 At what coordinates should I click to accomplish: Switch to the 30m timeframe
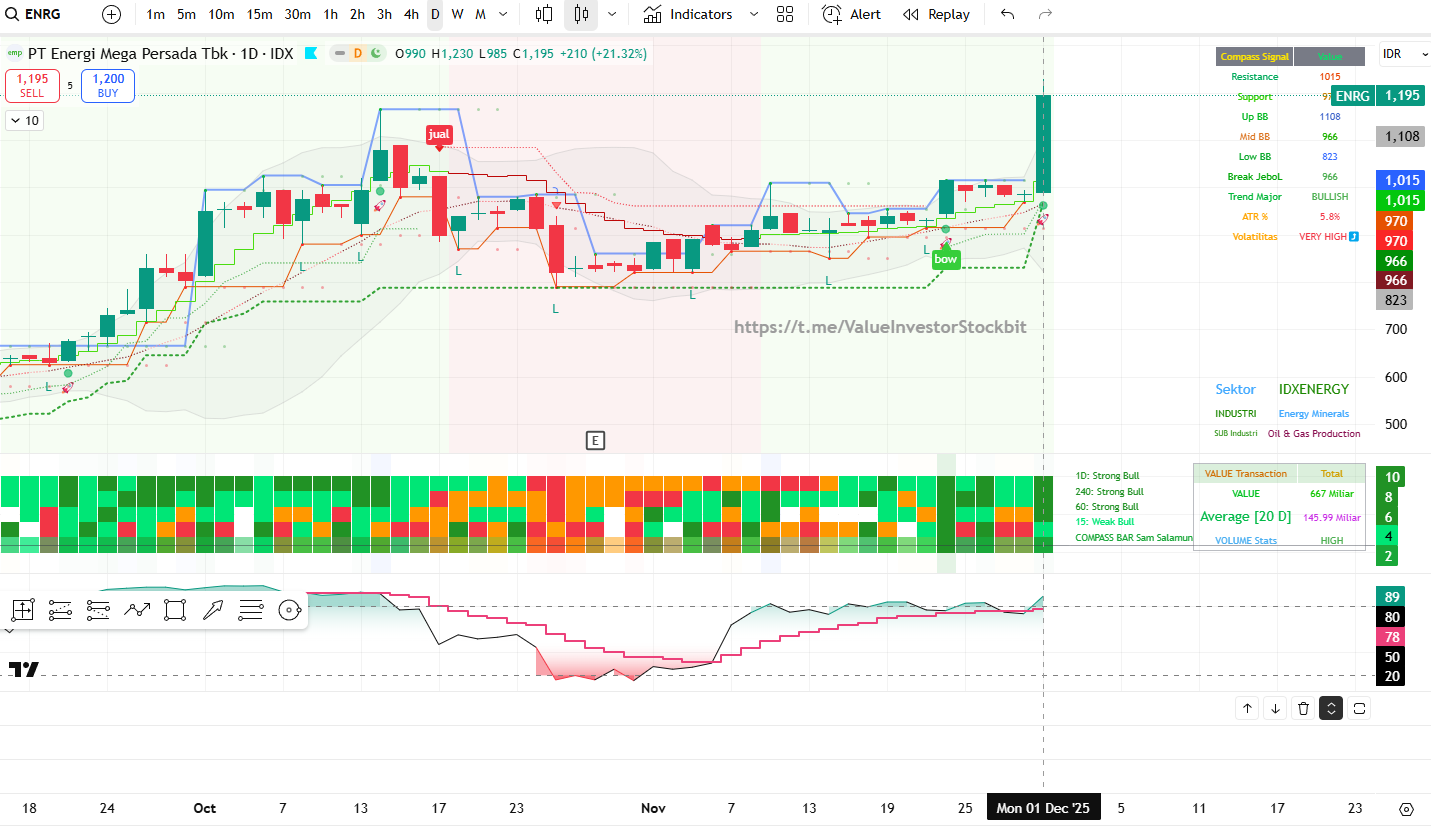297,14
